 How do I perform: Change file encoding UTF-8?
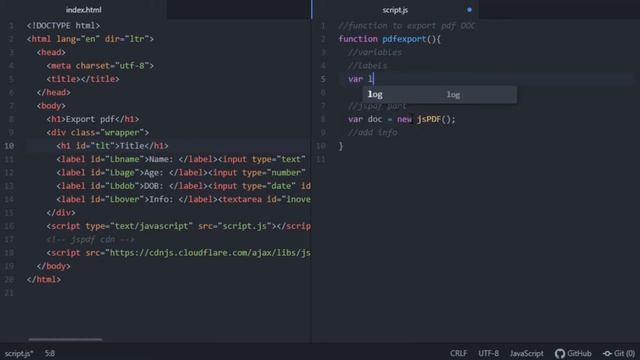coord(488,353)
